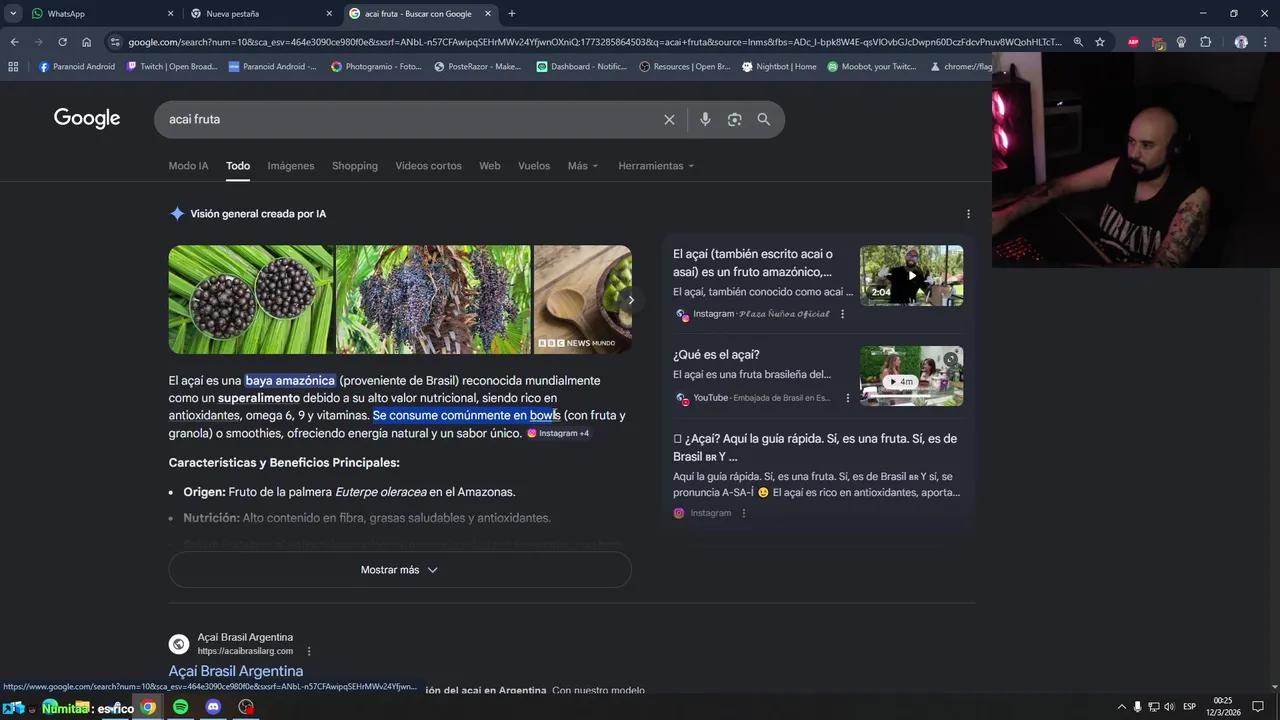Screen dimensions: 1280x720
Task: Open Chrome home page button
Action: (x=86, y=42)
